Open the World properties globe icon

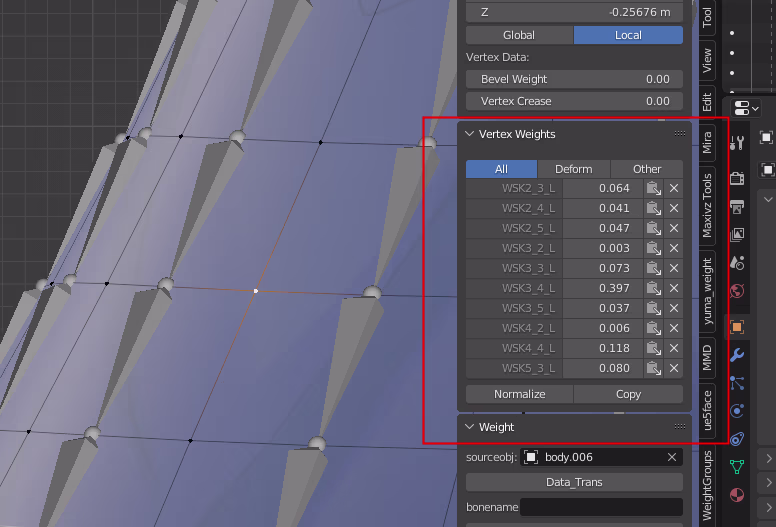coord(737,290)
